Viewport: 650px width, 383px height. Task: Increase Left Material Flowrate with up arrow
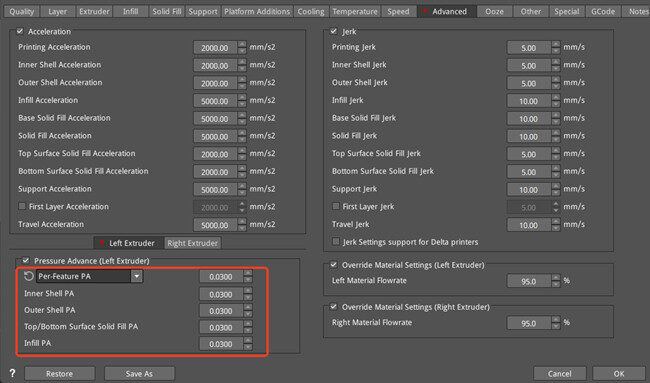[556, 278]
